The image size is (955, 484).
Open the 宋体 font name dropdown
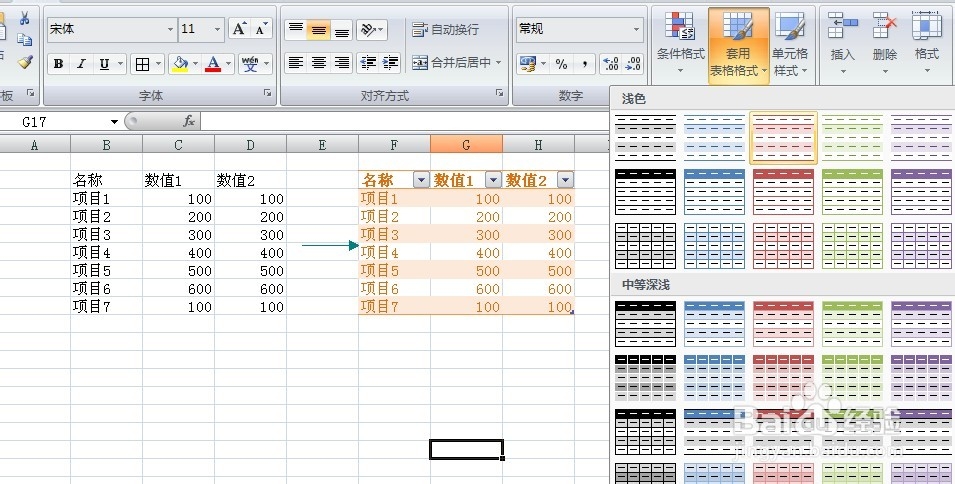click(x=170, y=29)
